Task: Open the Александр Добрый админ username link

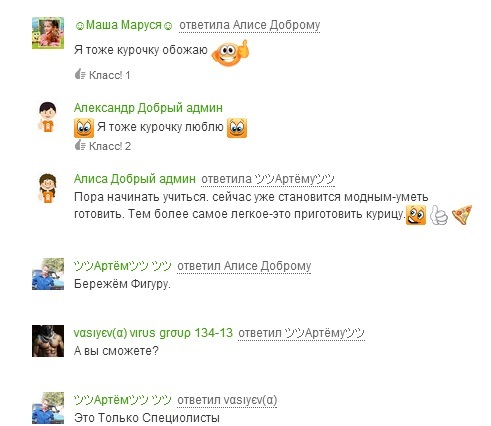Action: tap(148, 108)
